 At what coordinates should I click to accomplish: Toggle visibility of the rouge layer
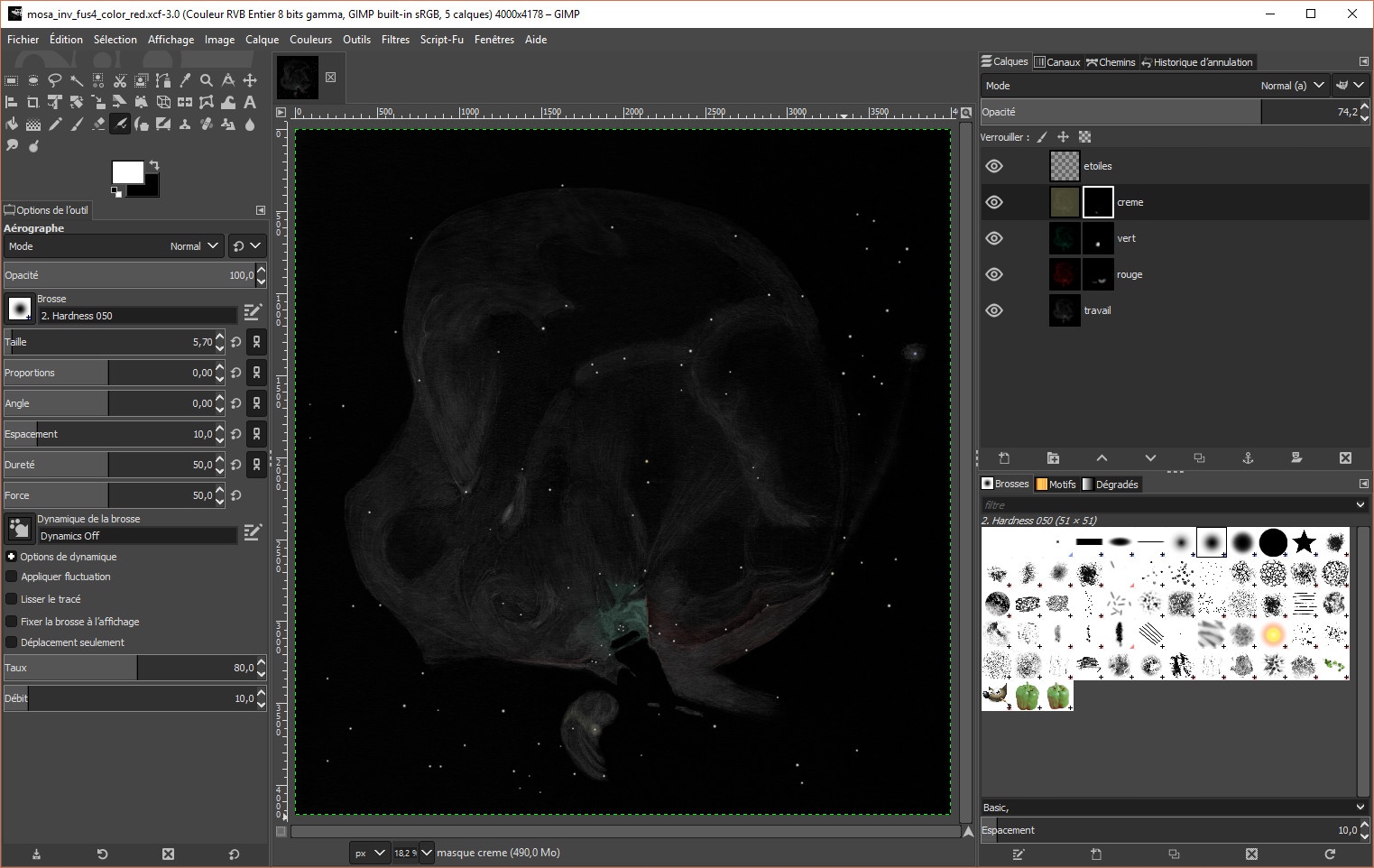[x=994, y=274]
